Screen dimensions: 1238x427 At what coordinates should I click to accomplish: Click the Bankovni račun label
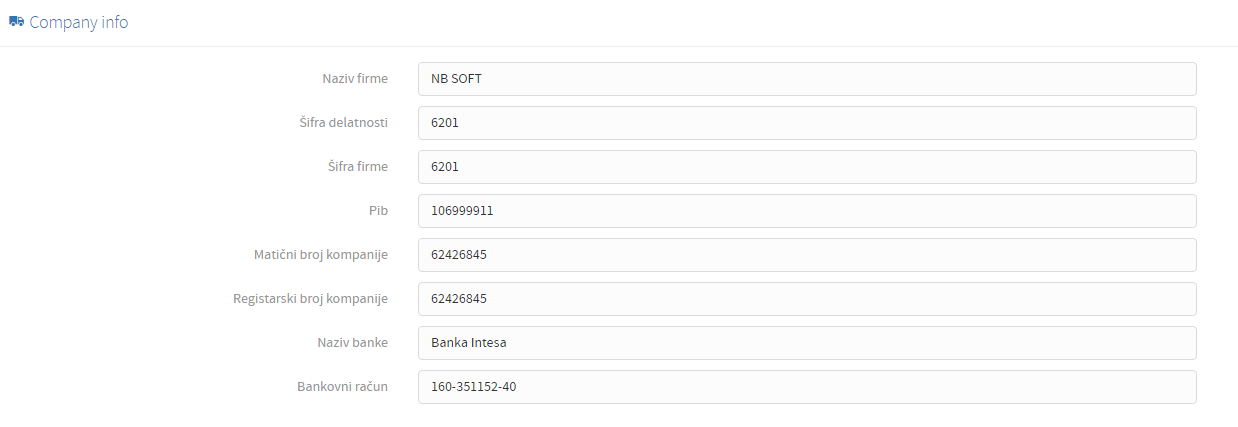[x=343, y=387]
